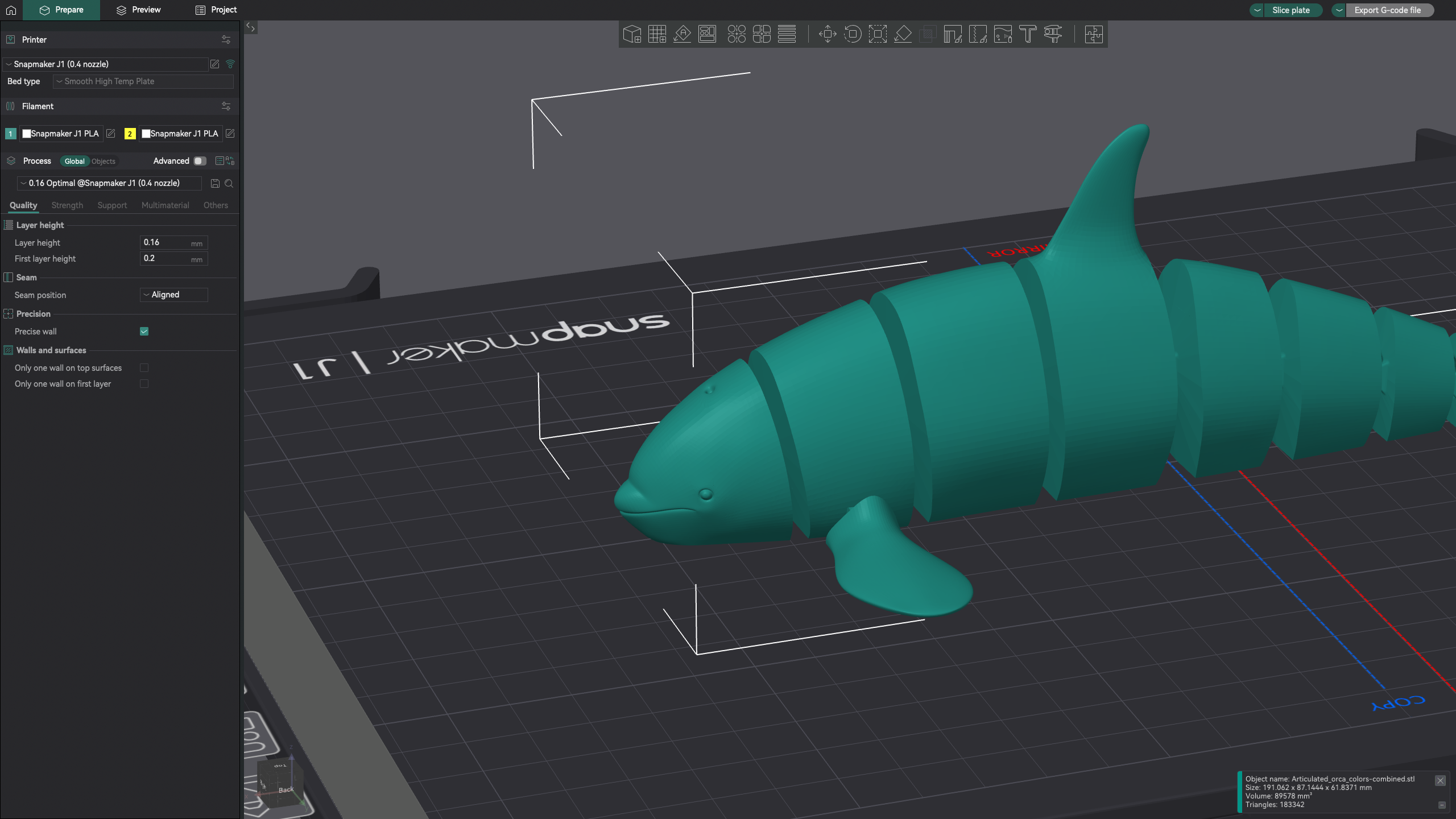Open the Seam painting tool
Image resolution: width=1456 pixels, height=819 pixels.
979,34
